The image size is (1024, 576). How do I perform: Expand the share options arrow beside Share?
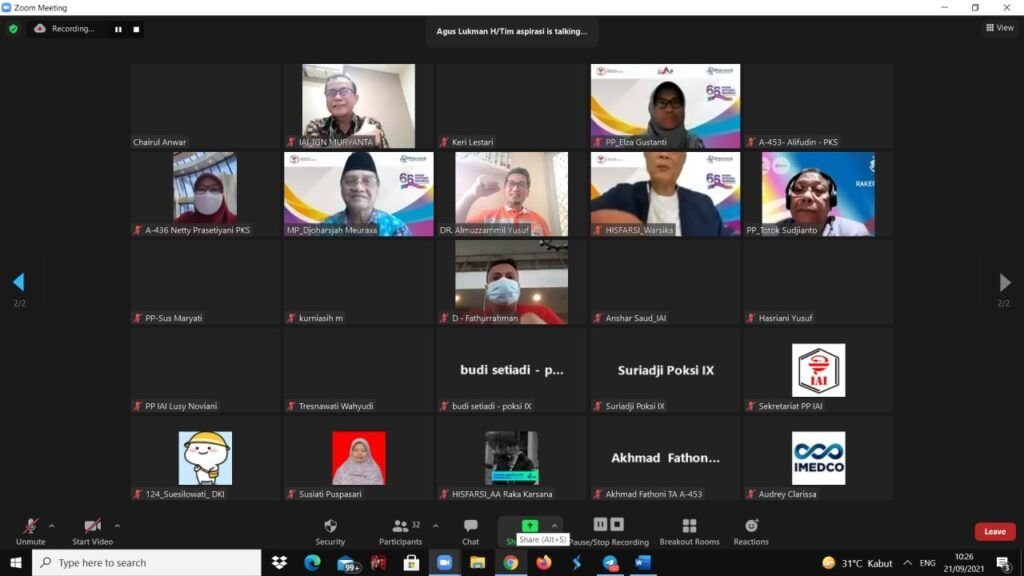point(555,525)
